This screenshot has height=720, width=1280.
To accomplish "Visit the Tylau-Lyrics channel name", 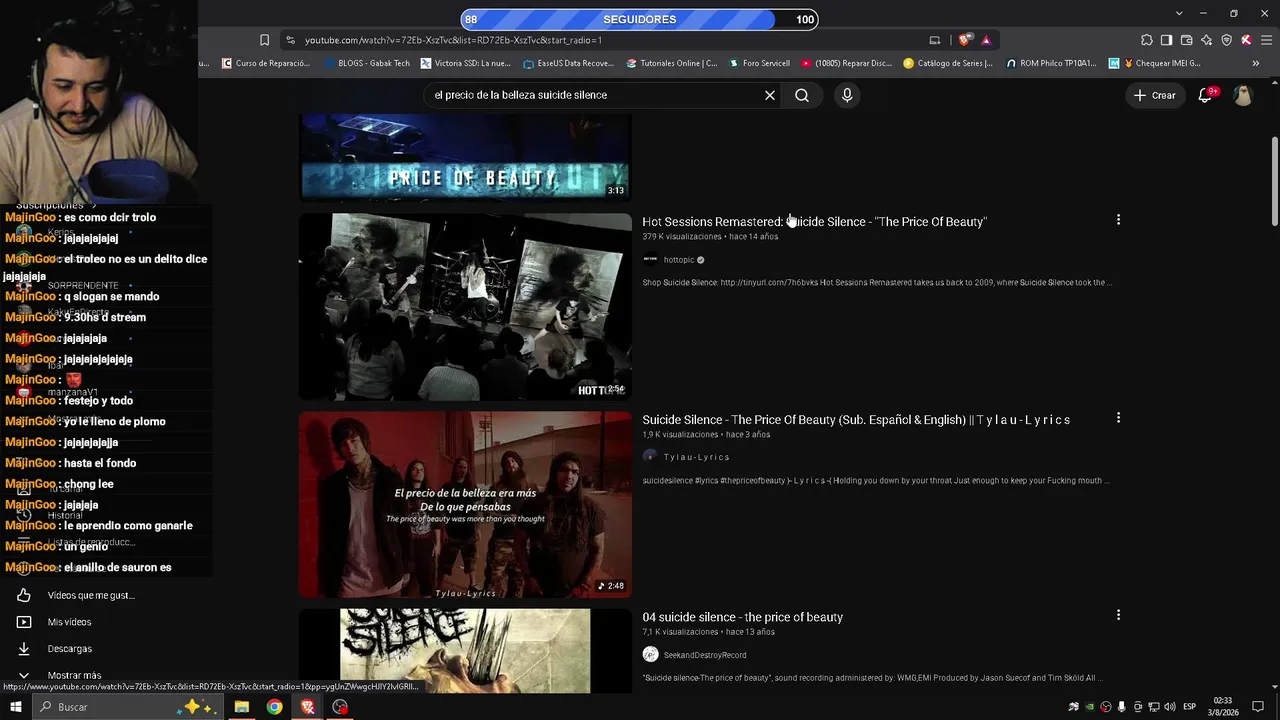I will [697, 457].
